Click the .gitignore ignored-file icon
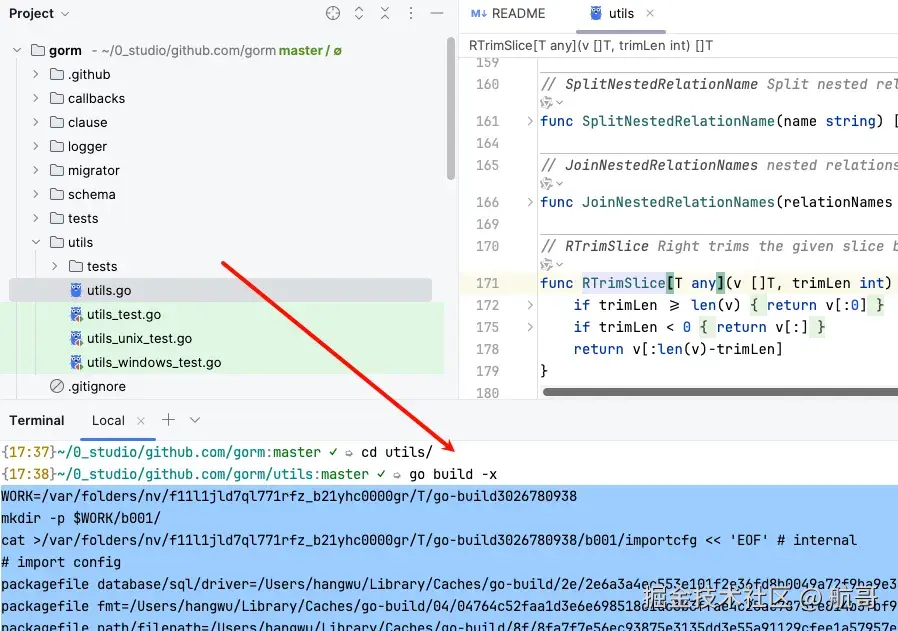 click(57, 387)
